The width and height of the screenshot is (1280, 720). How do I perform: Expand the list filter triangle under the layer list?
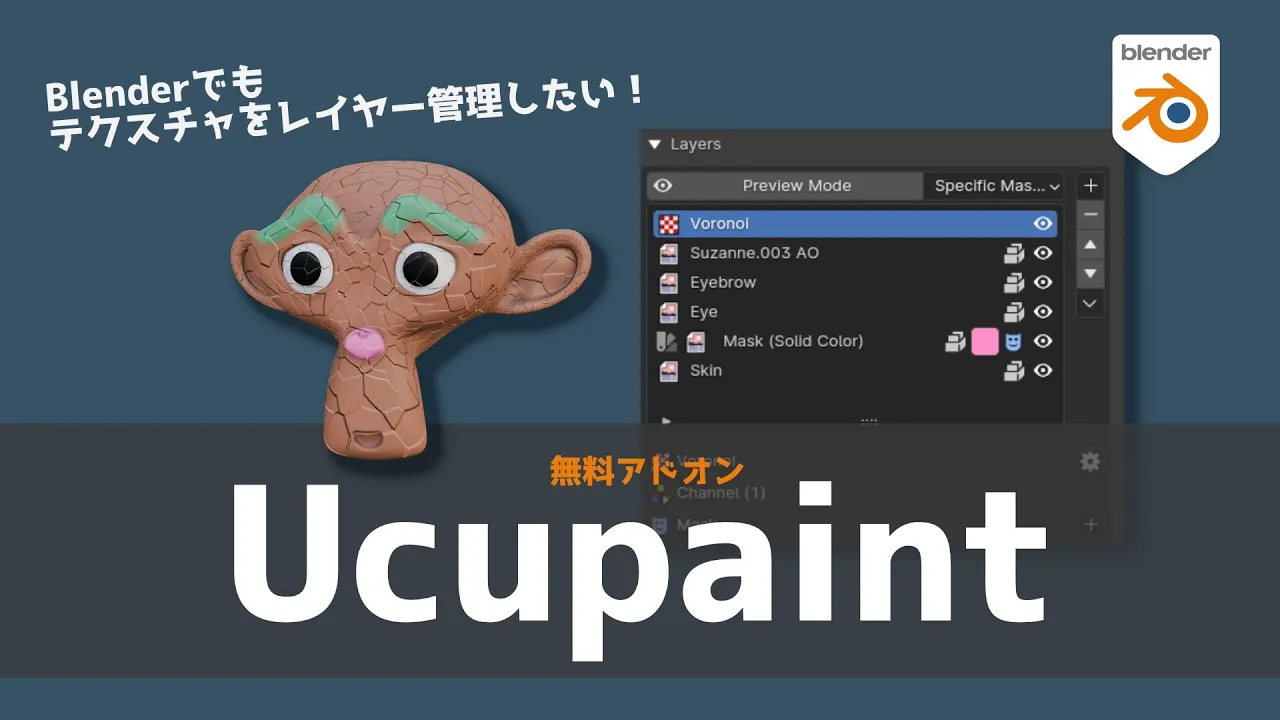pyautogui.click(x=667, y=421)
